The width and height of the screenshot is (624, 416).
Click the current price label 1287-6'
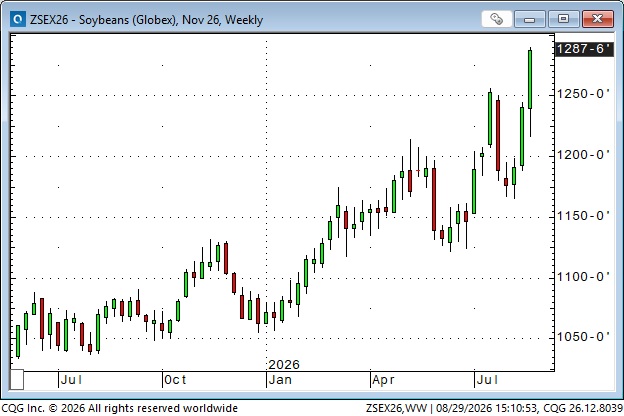pos(584,49)
